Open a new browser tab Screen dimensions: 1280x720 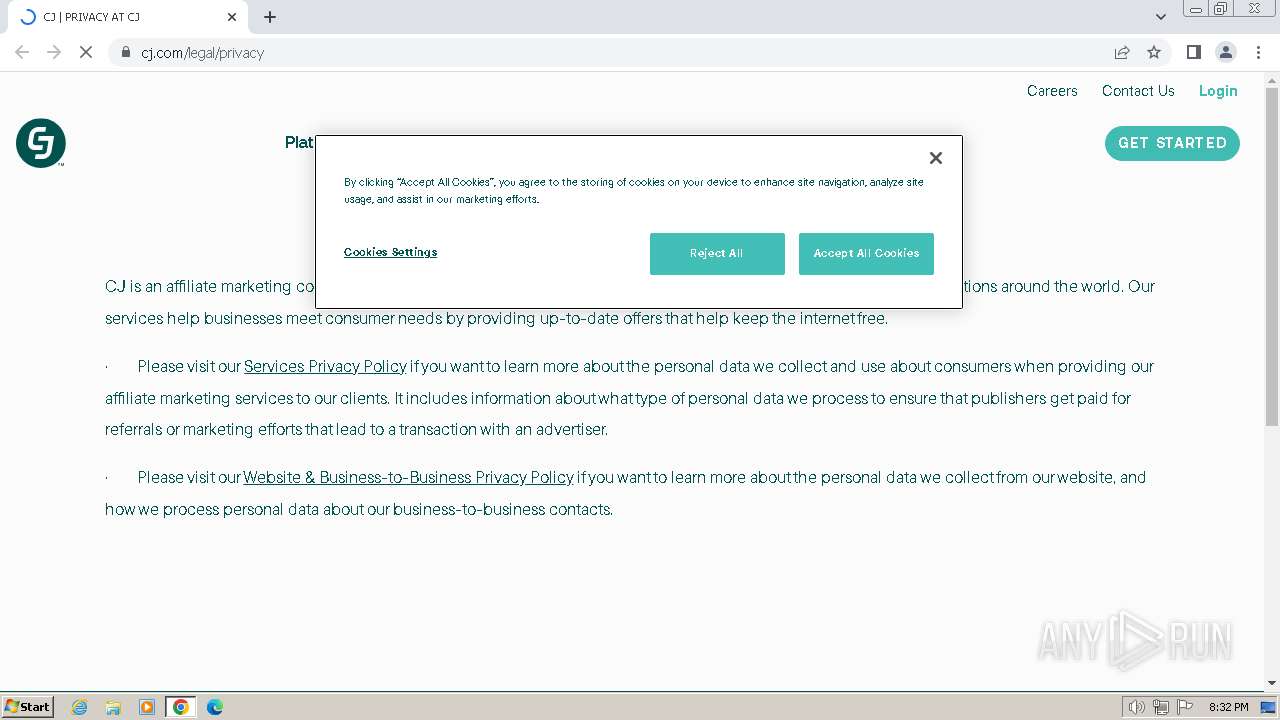tap(270, 17)
